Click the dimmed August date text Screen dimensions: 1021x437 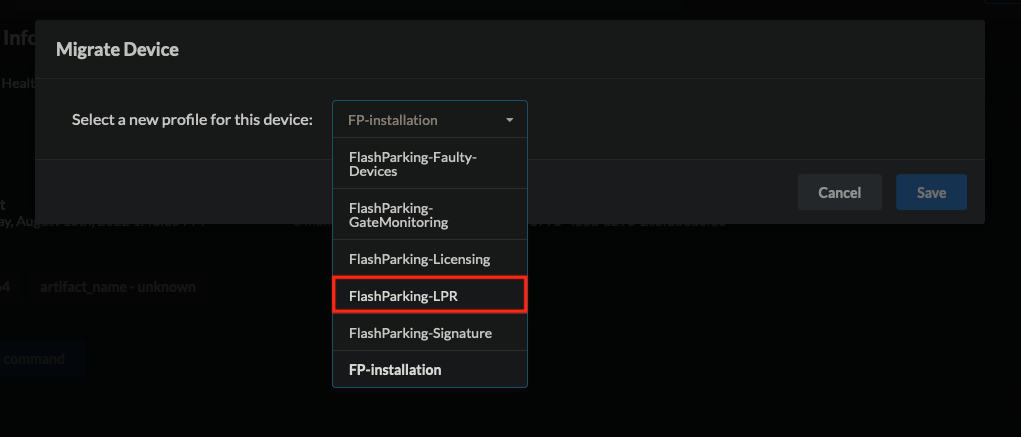pos(104,221)
